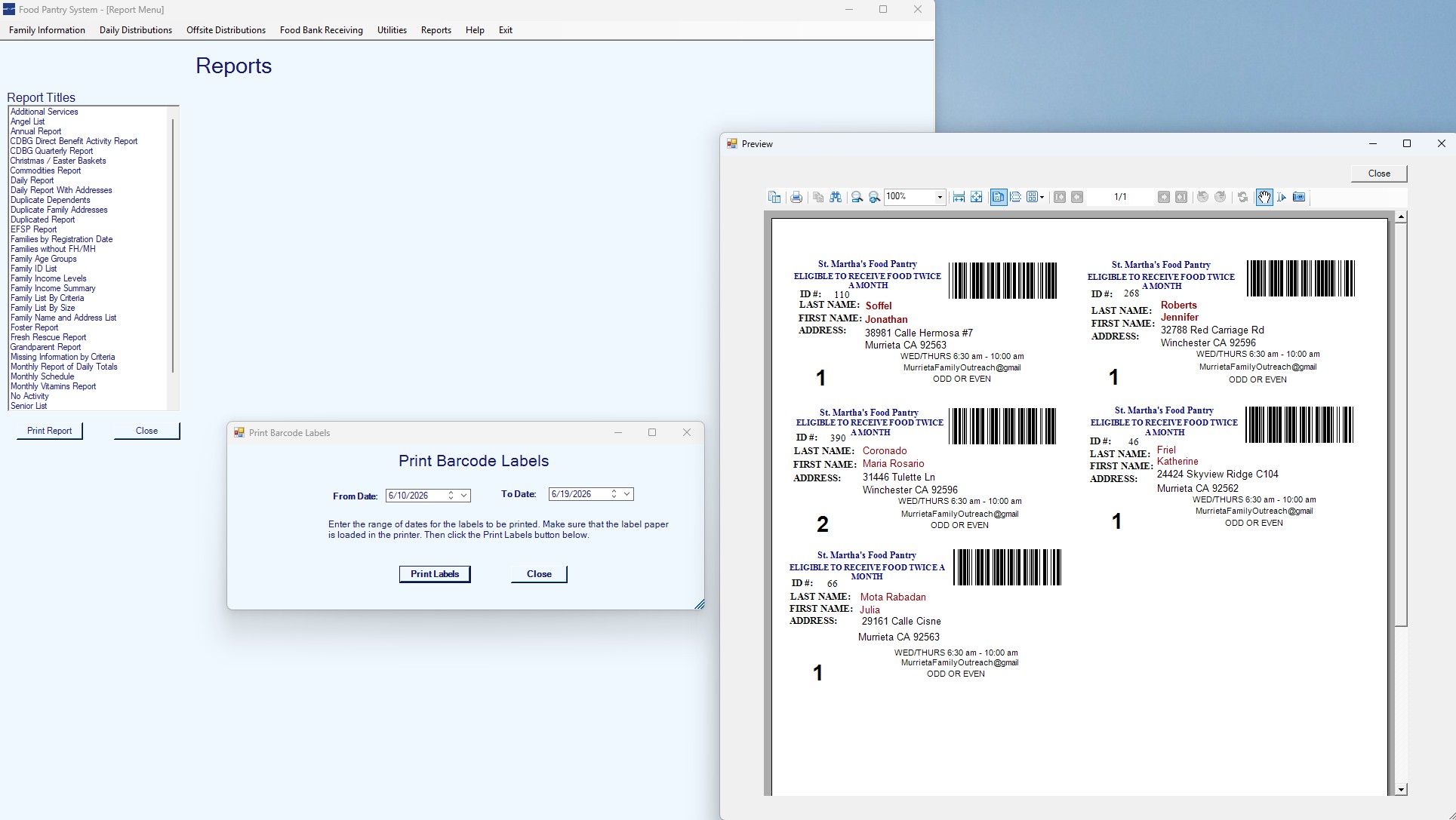Select Monthly Vitamins Report
1456x820 pixels.
coord(54,386)
